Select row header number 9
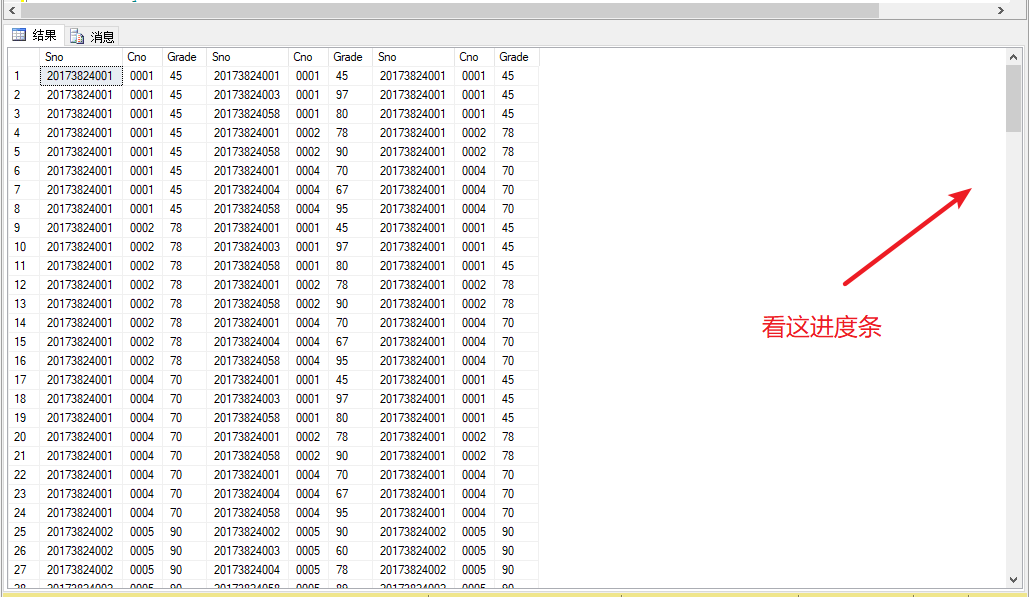The image size is (1029, 597). [24, 228]
